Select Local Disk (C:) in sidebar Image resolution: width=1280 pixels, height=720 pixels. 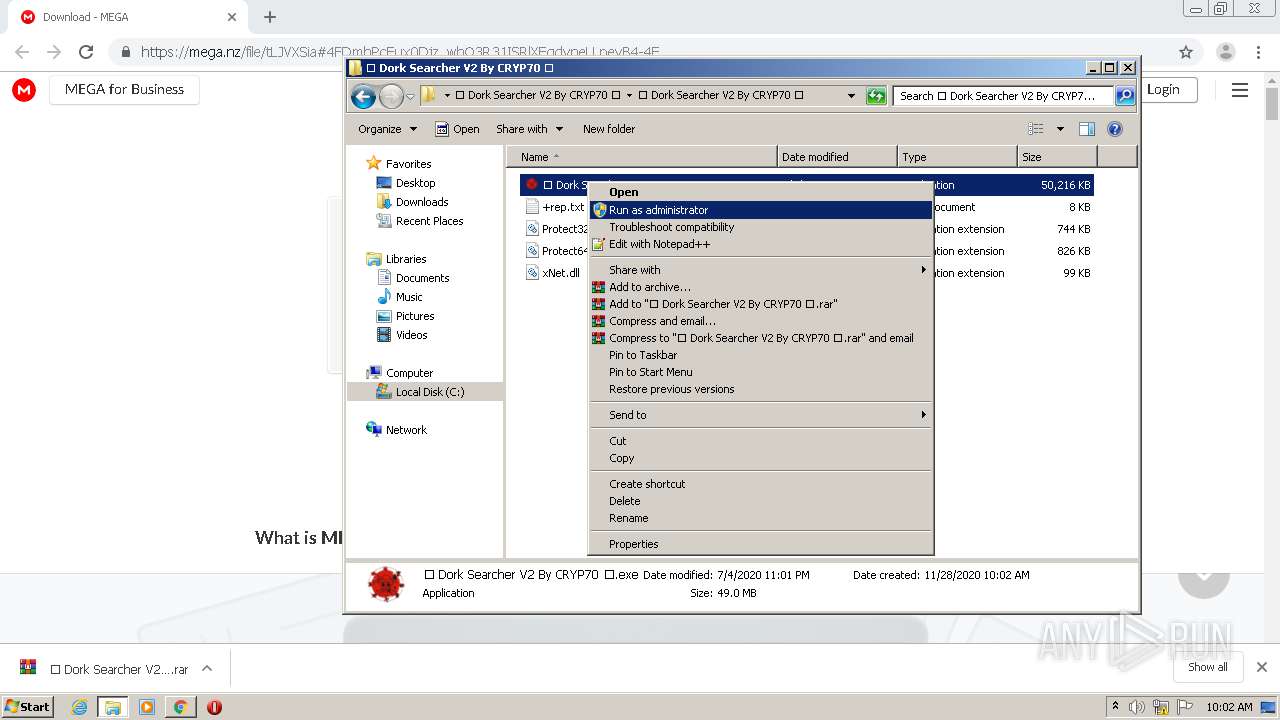[425, 392]
